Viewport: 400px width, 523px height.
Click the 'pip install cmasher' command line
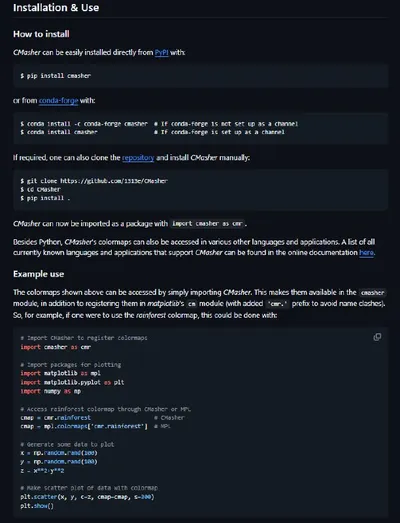(55, 76)
